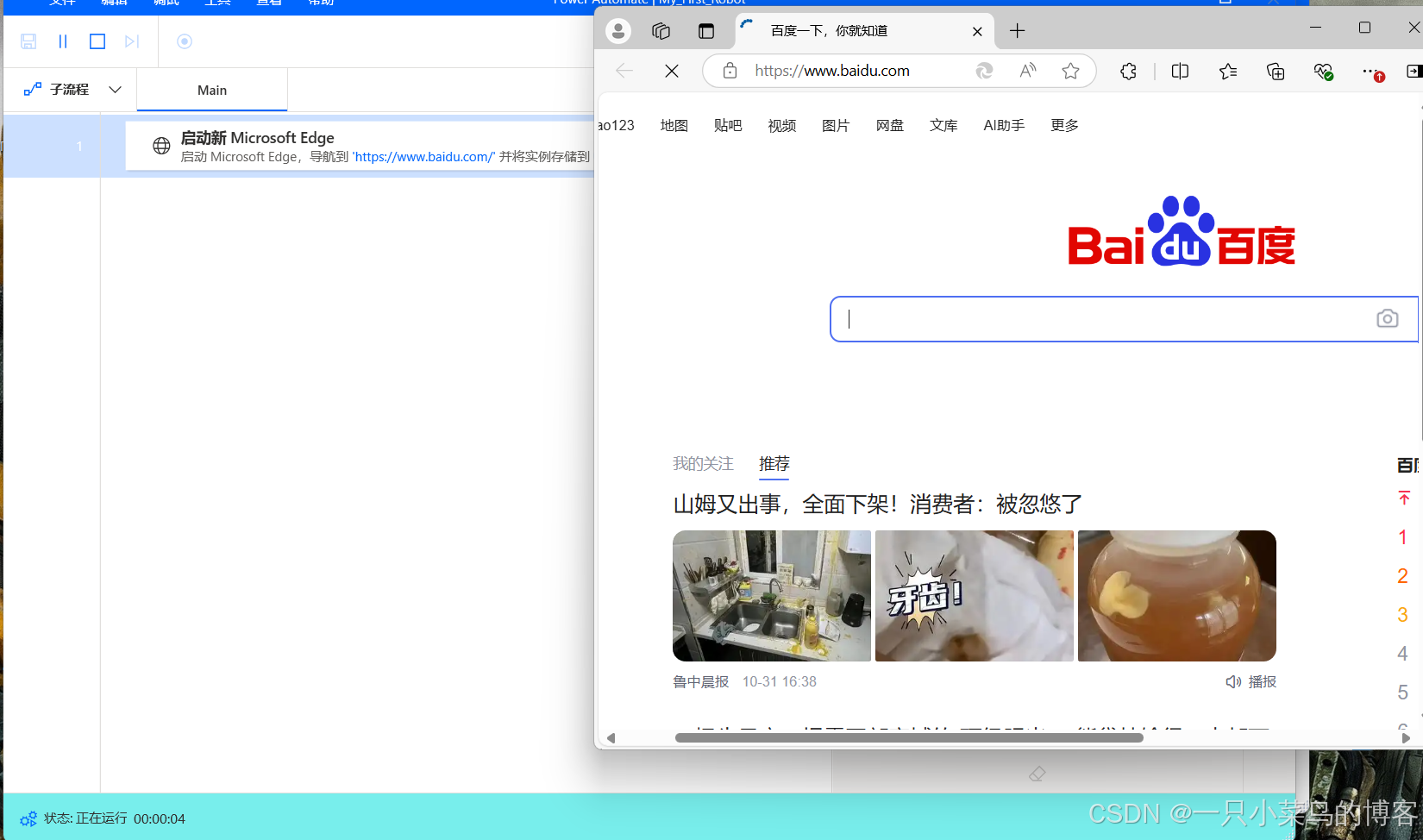
Task: Open Edge tab actions menu icon
Action: click(706, 31)
